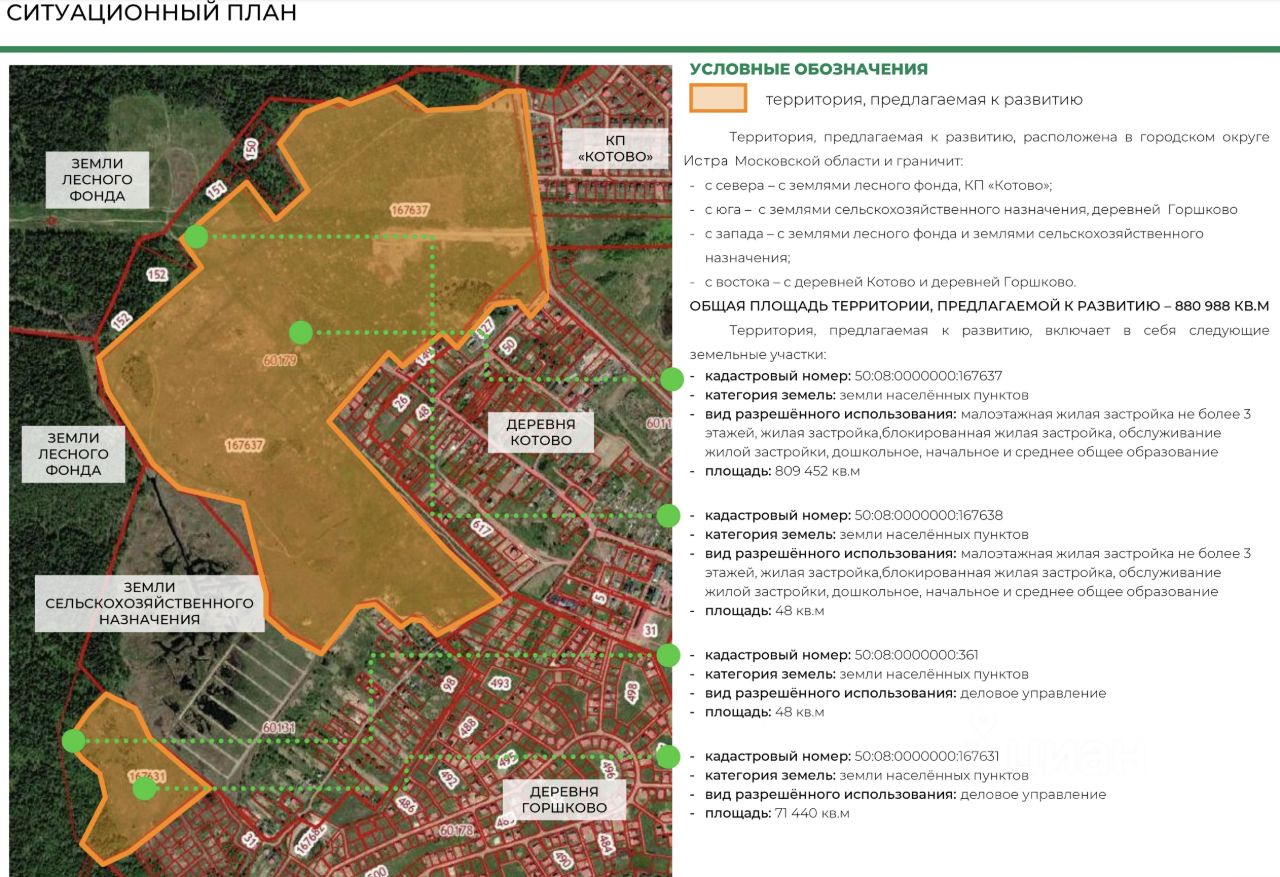Select text «площадь: 71 440 кв.м»

(777, 813)
